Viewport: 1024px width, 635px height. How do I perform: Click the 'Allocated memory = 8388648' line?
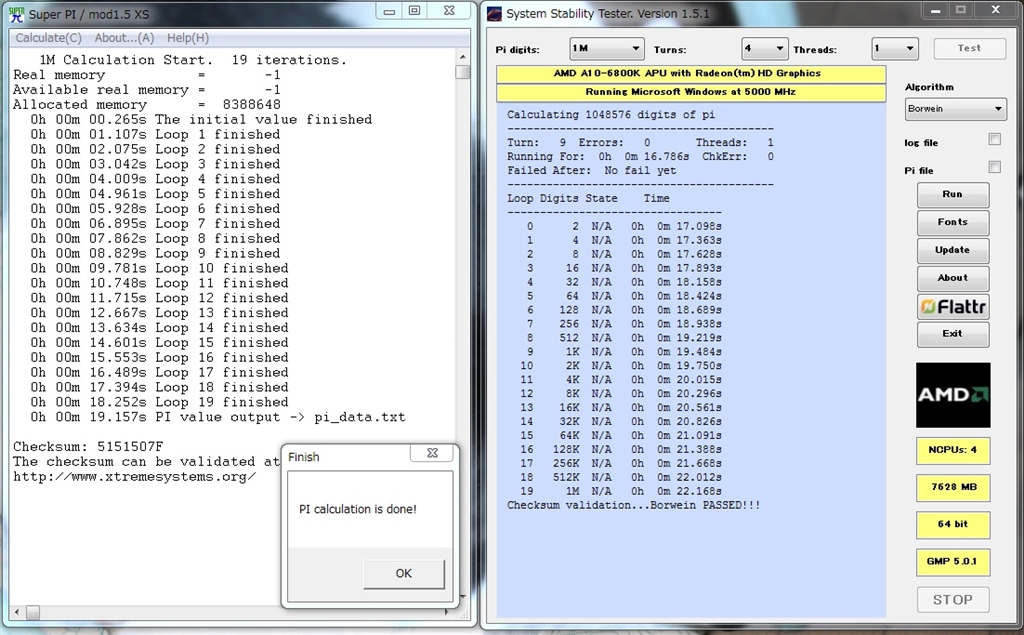coord(147,105)
